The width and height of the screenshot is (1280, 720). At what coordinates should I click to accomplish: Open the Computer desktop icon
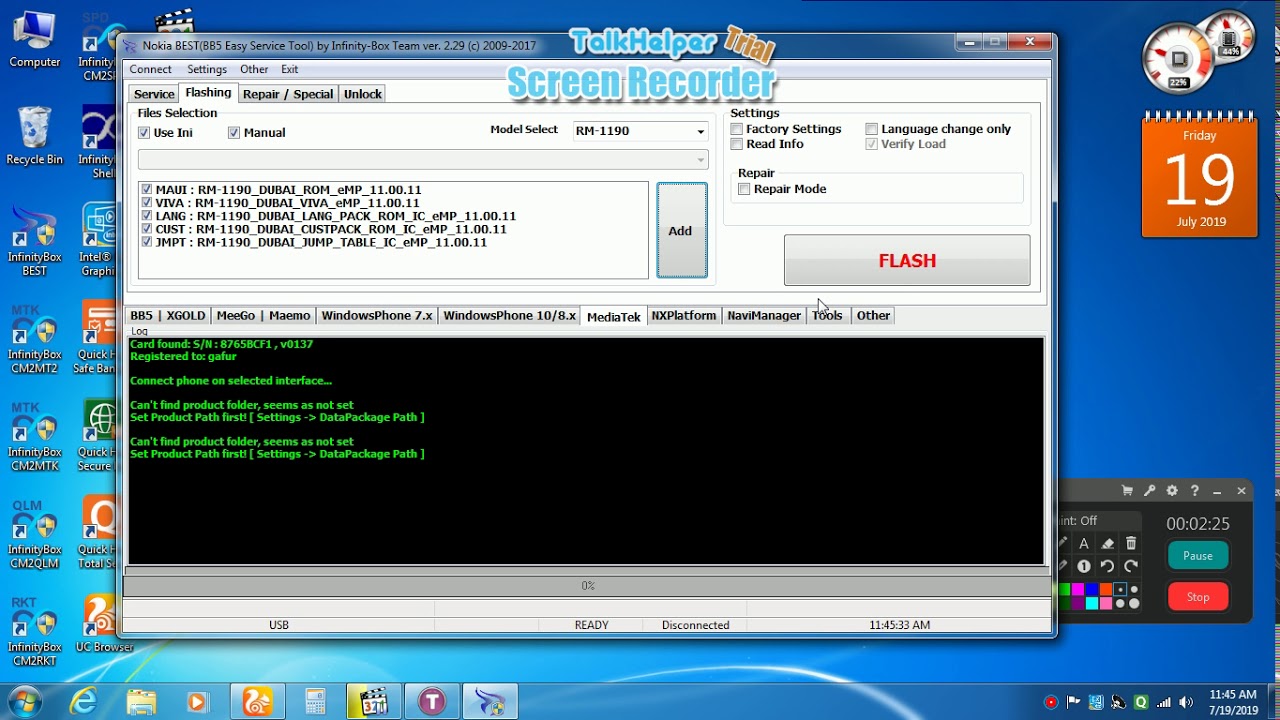coord(34,40)
